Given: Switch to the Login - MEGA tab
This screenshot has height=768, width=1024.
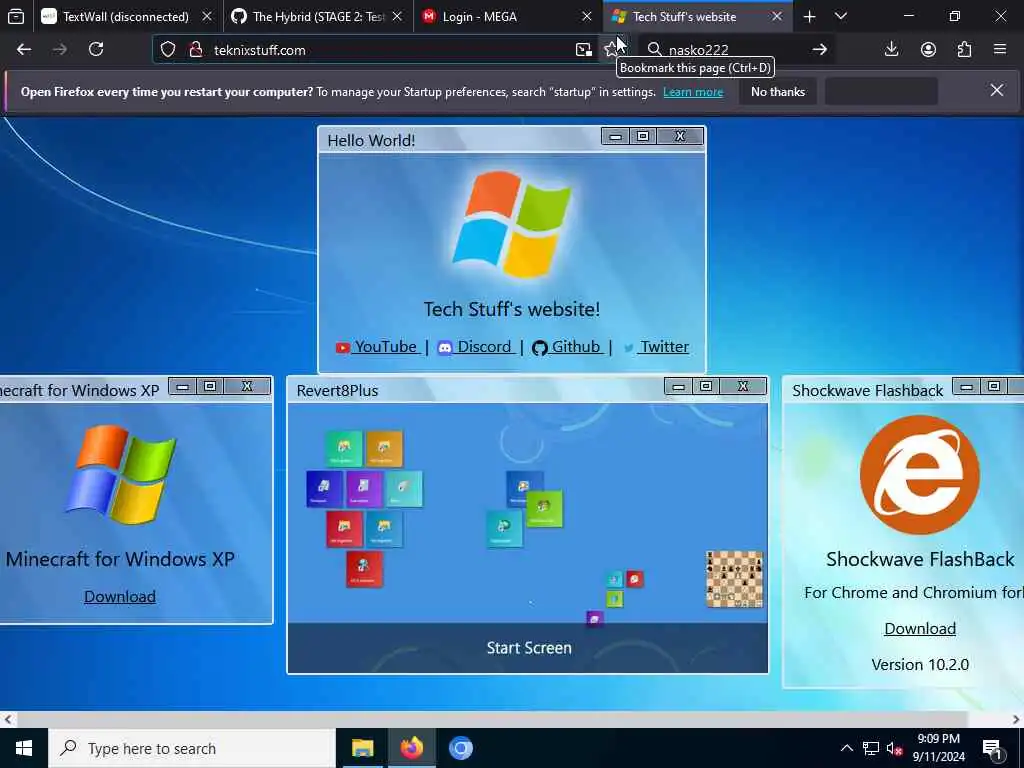Looking at the screenshot, I should (x=507, y=16).
